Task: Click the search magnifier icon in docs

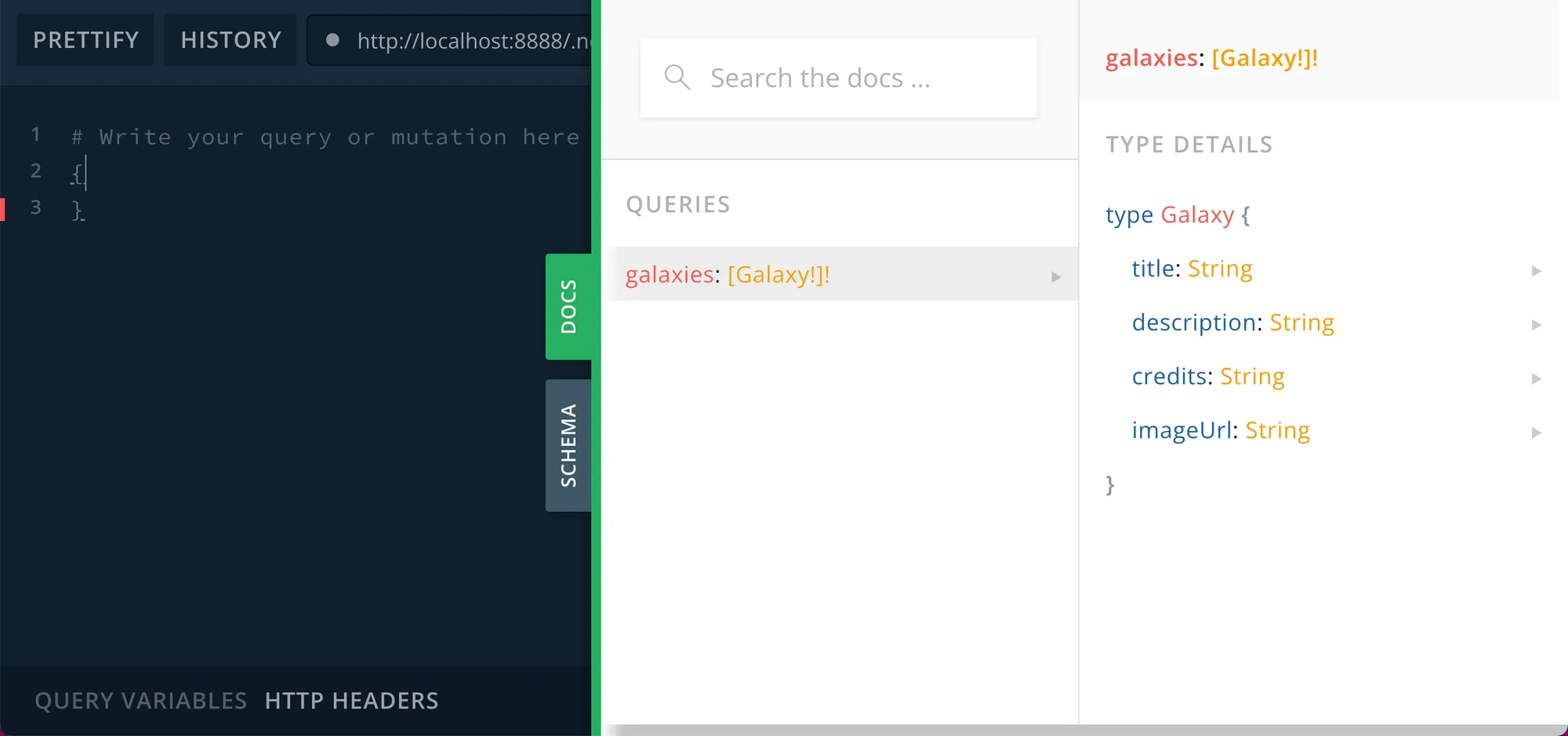Action: click(x=677, y=77)
